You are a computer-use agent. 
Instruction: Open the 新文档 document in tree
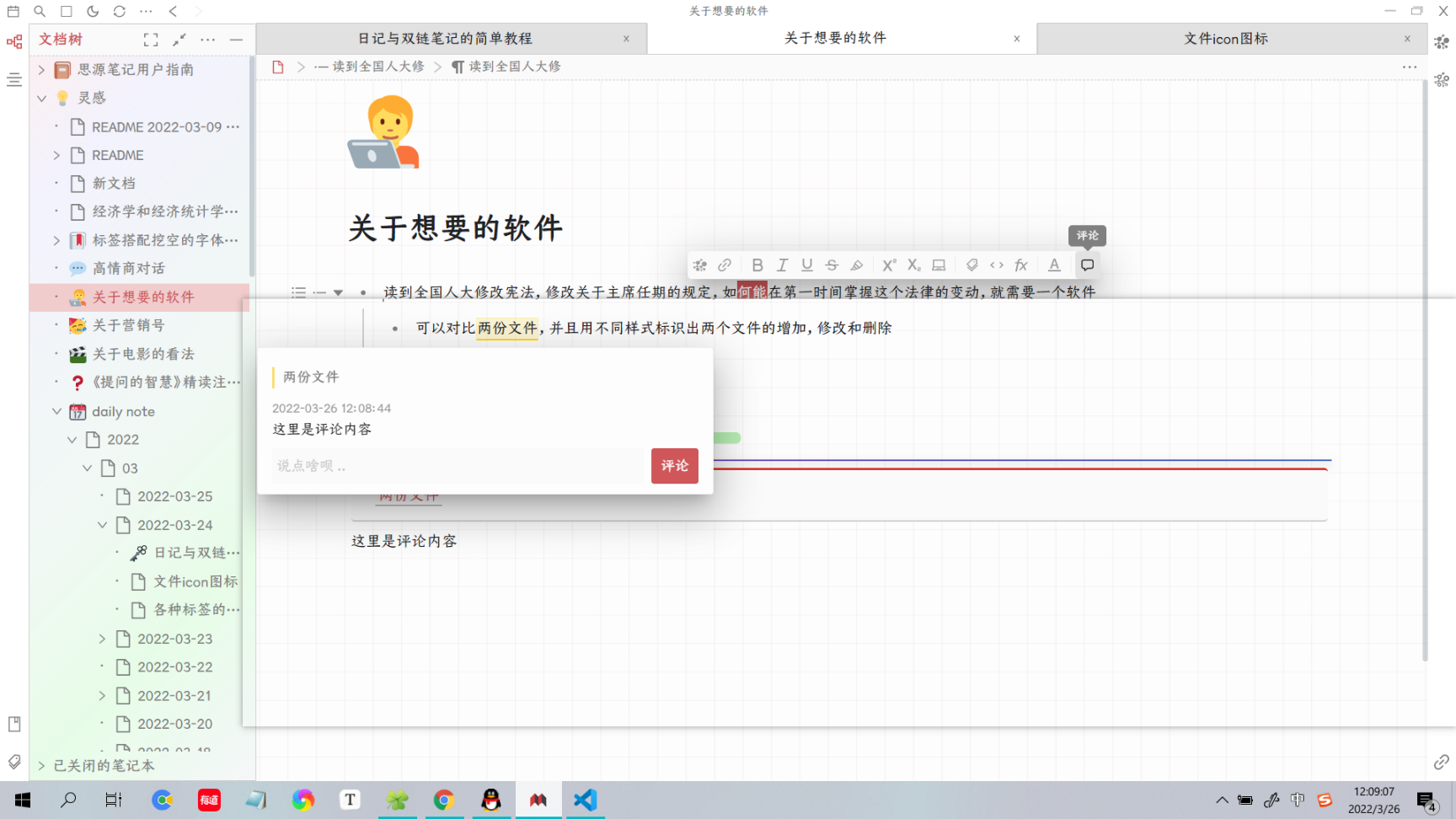click(114, 184)
